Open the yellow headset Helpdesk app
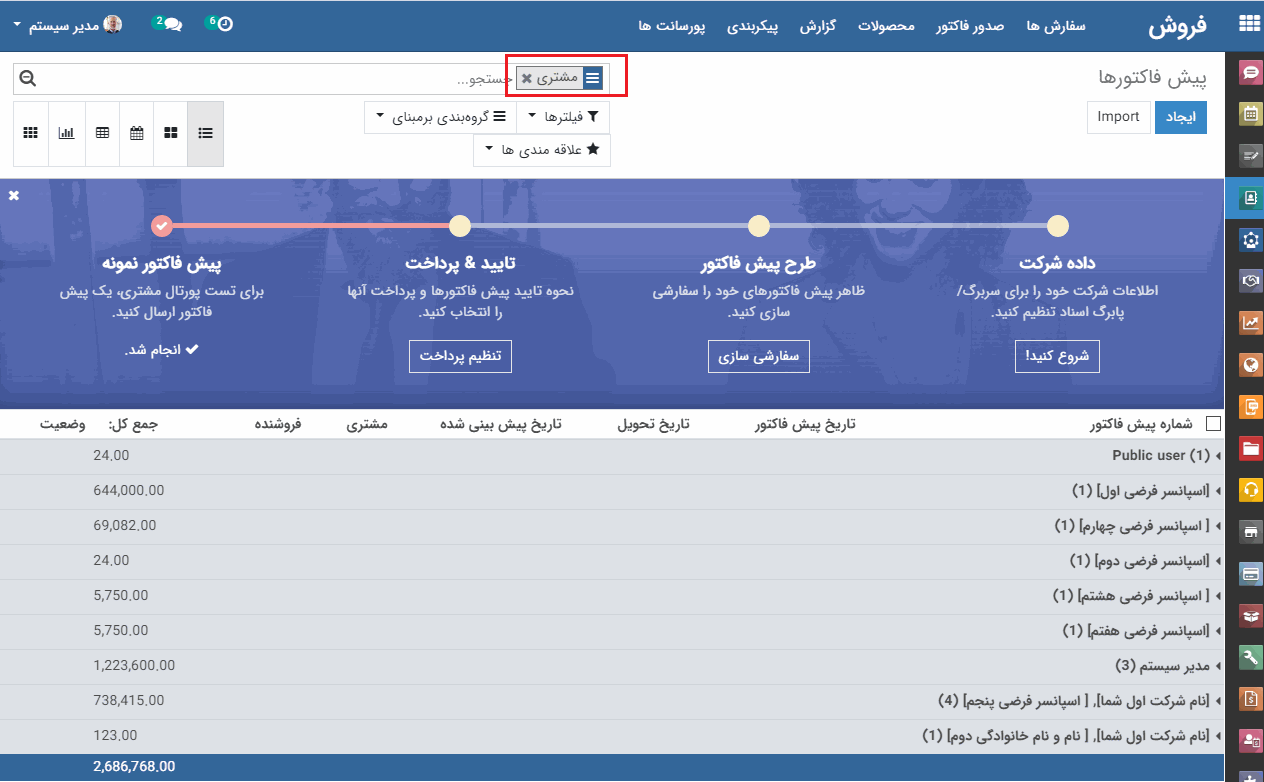This screenshot has height=782, width=1264. (x=1249, y=490)
